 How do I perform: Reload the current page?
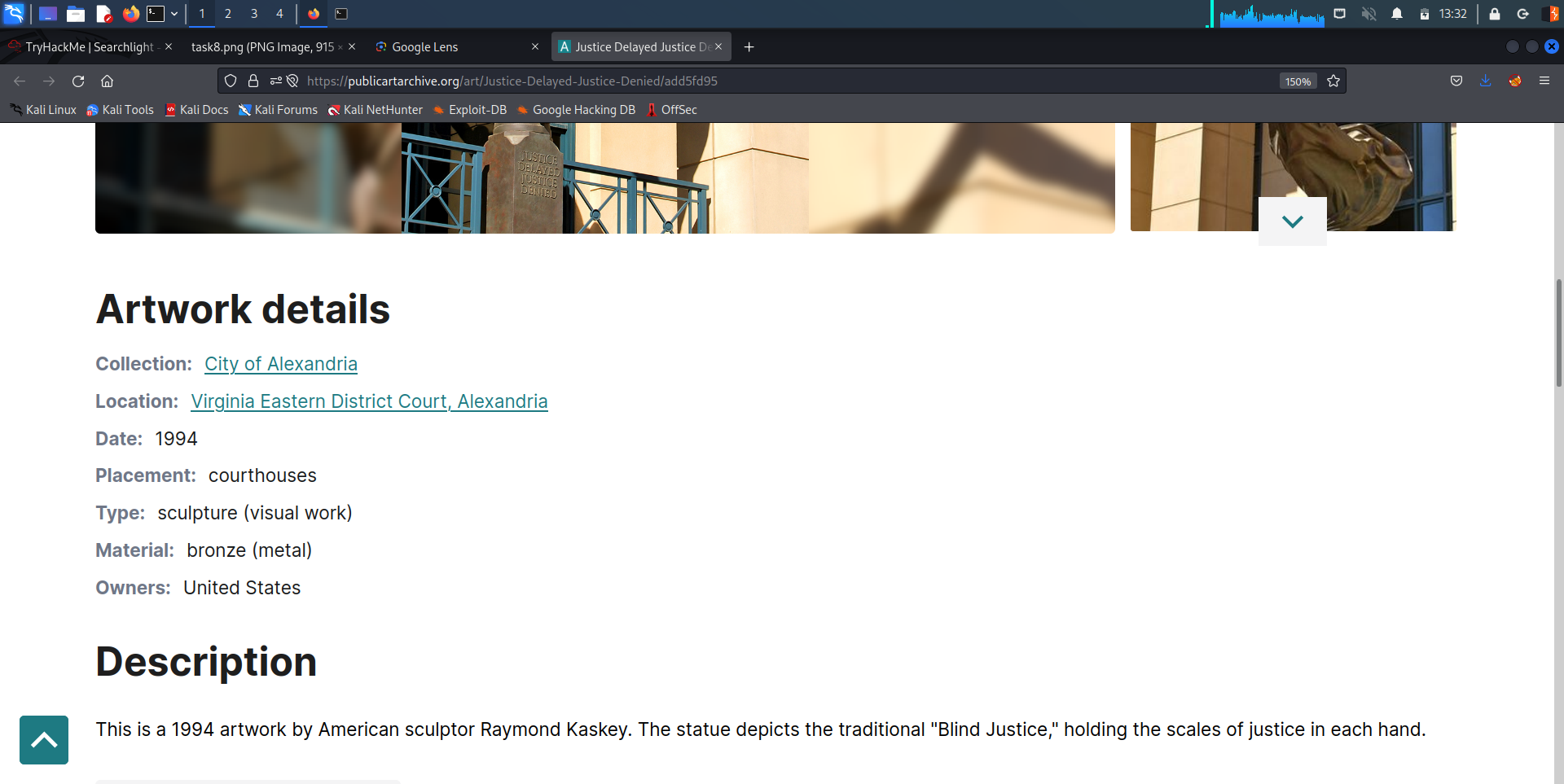78,81
